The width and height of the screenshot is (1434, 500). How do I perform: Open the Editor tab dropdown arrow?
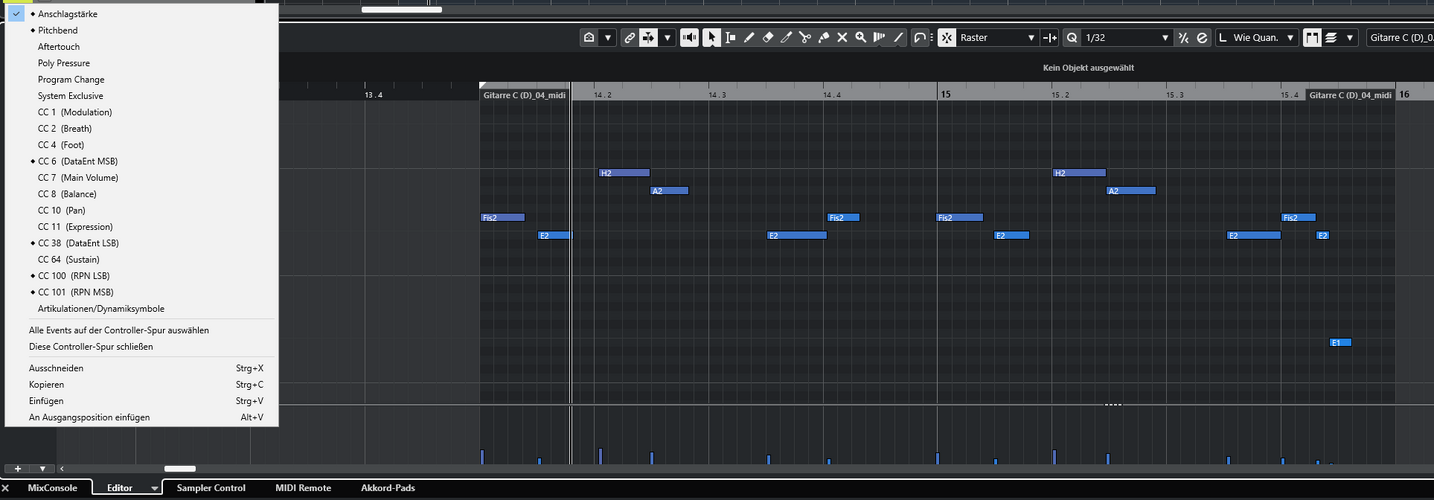153,488
